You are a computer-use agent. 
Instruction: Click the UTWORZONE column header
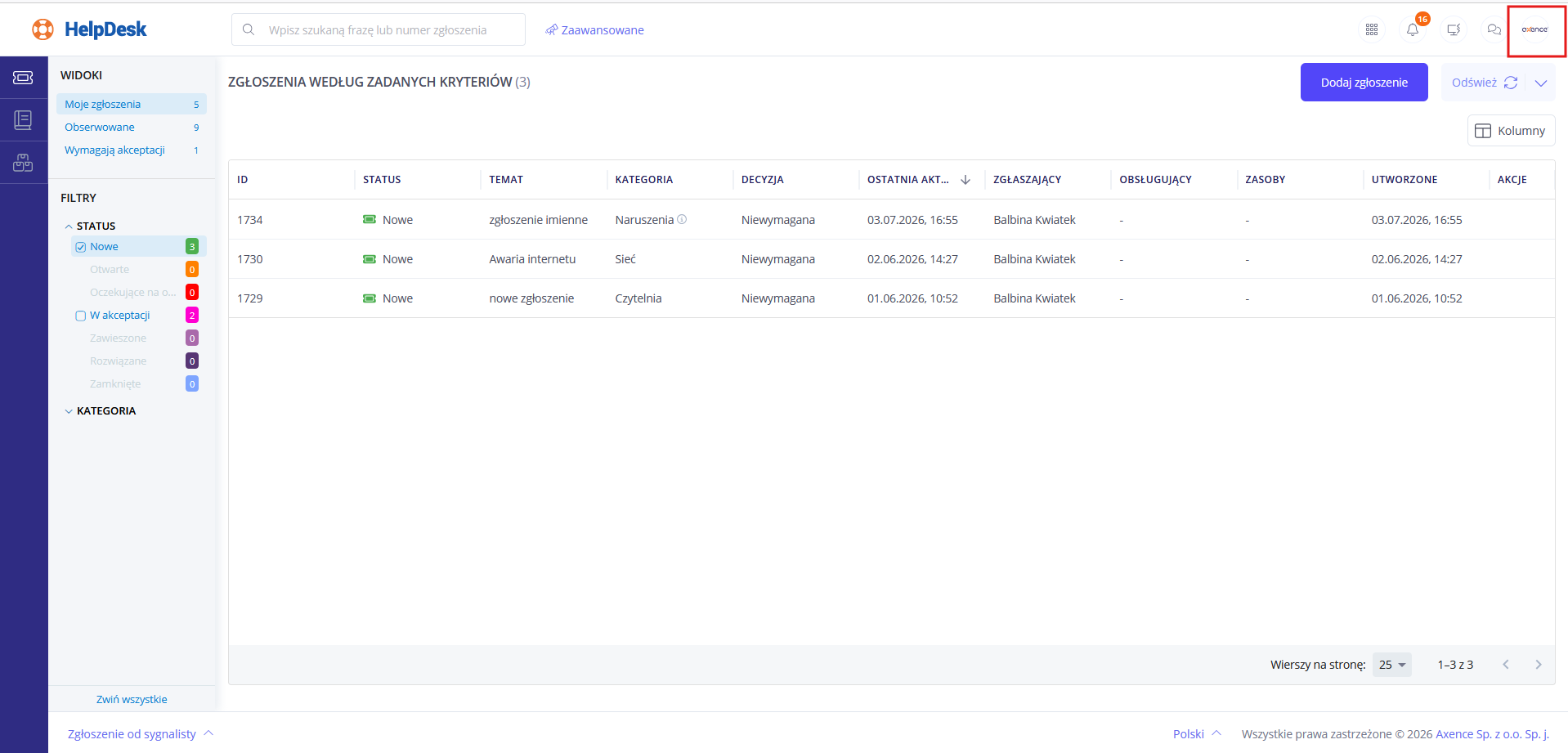(1404, 180)
